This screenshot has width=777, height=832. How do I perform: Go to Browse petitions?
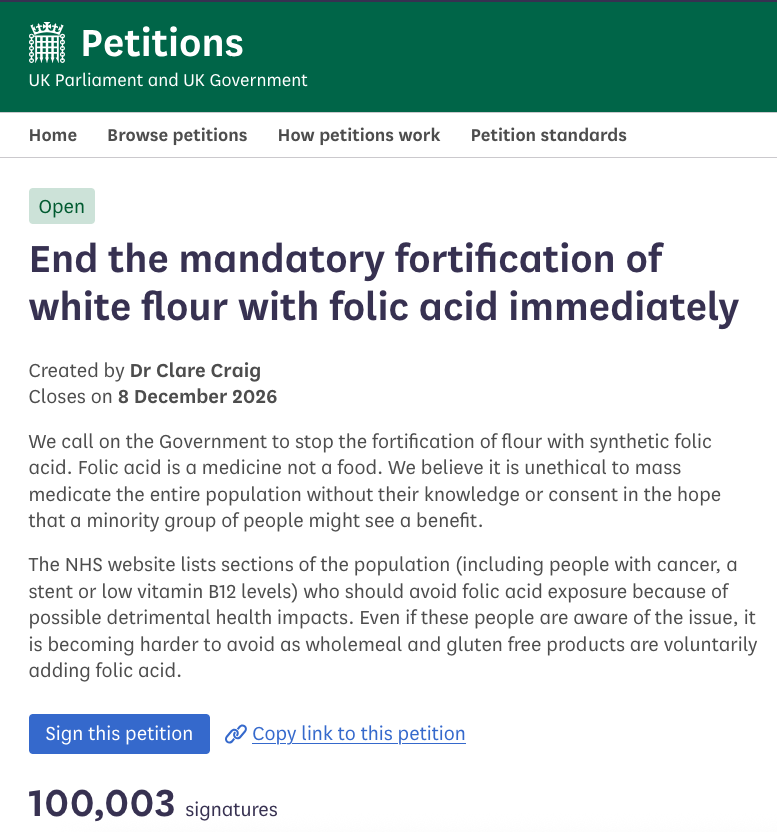click(177, 135)
